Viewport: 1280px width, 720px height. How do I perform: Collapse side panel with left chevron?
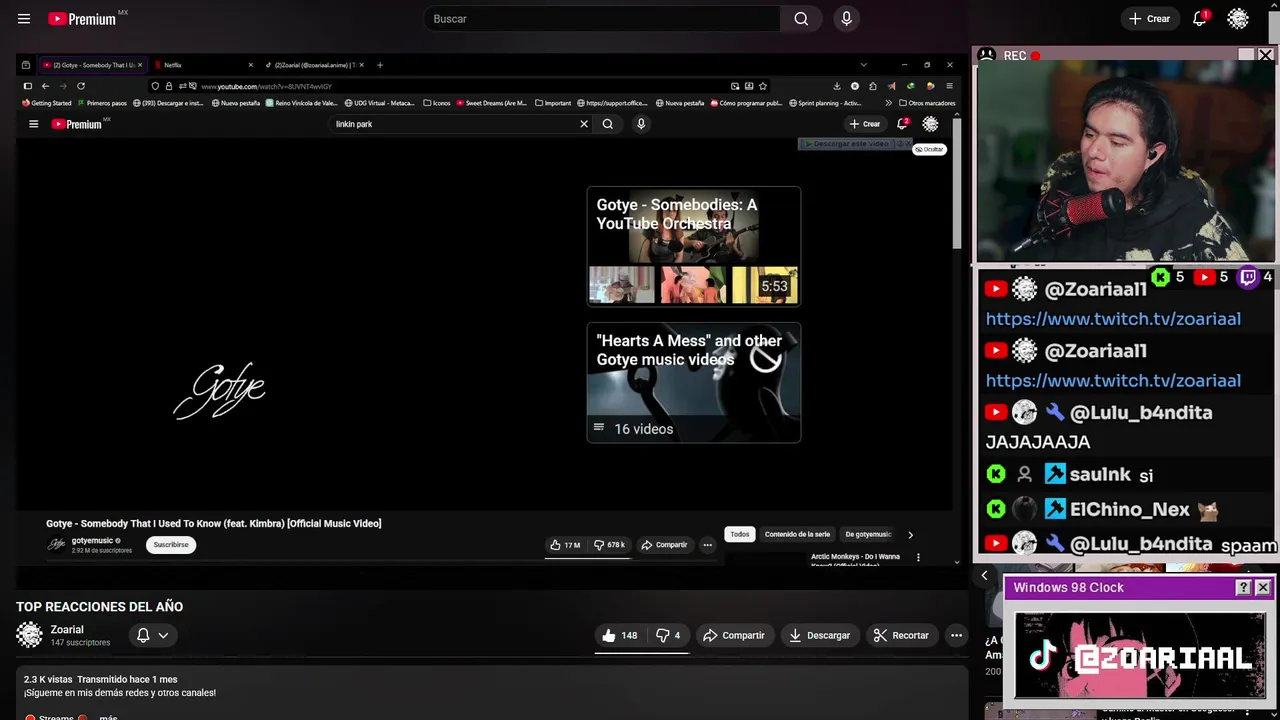(984, 575)
